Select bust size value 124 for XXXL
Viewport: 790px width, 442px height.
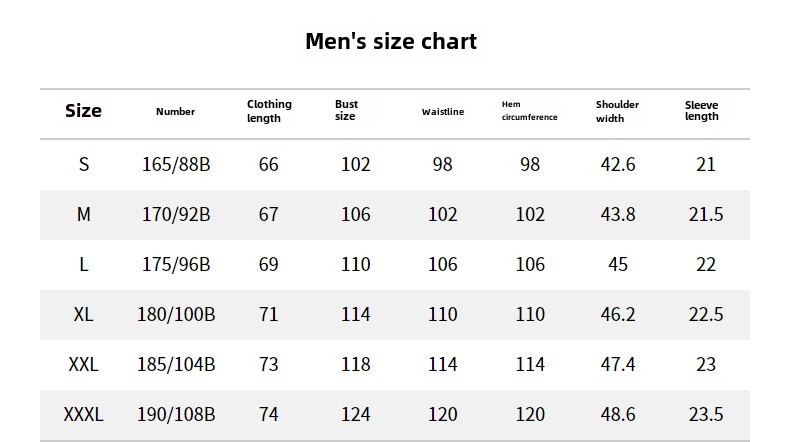(x=355, y=414)
